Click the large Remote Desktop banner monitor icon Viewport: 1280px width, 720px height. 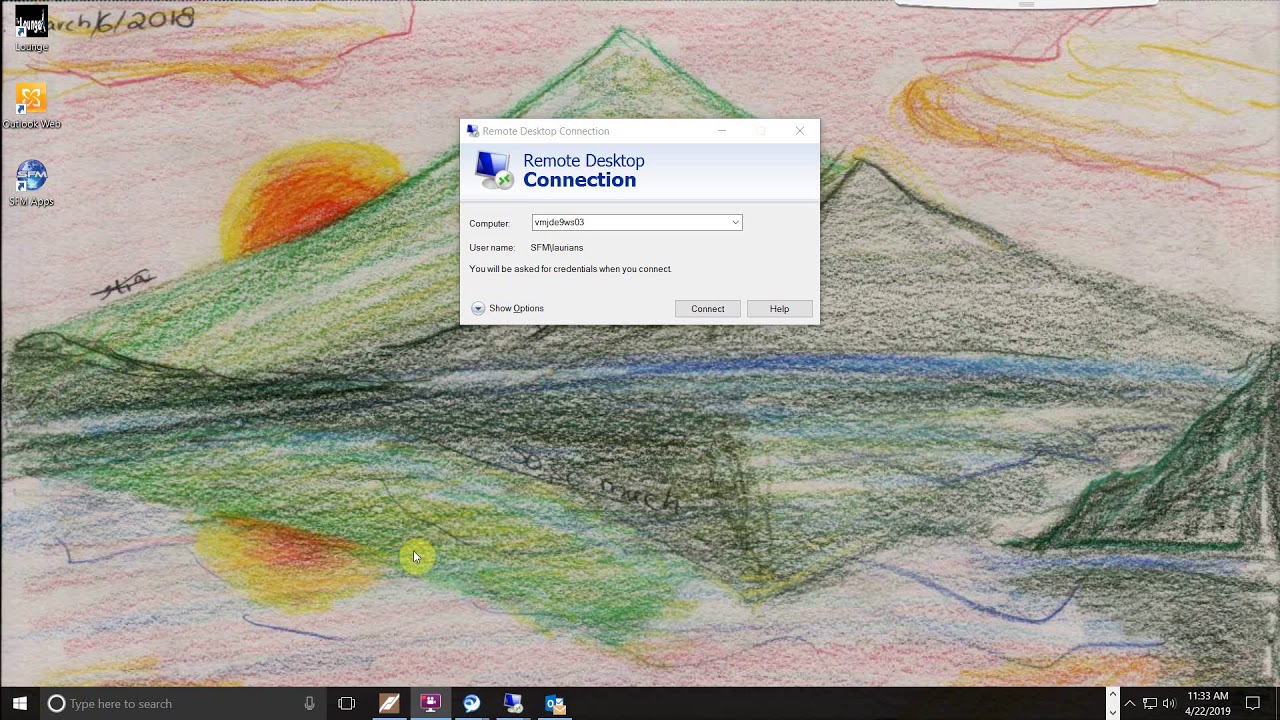494,170
